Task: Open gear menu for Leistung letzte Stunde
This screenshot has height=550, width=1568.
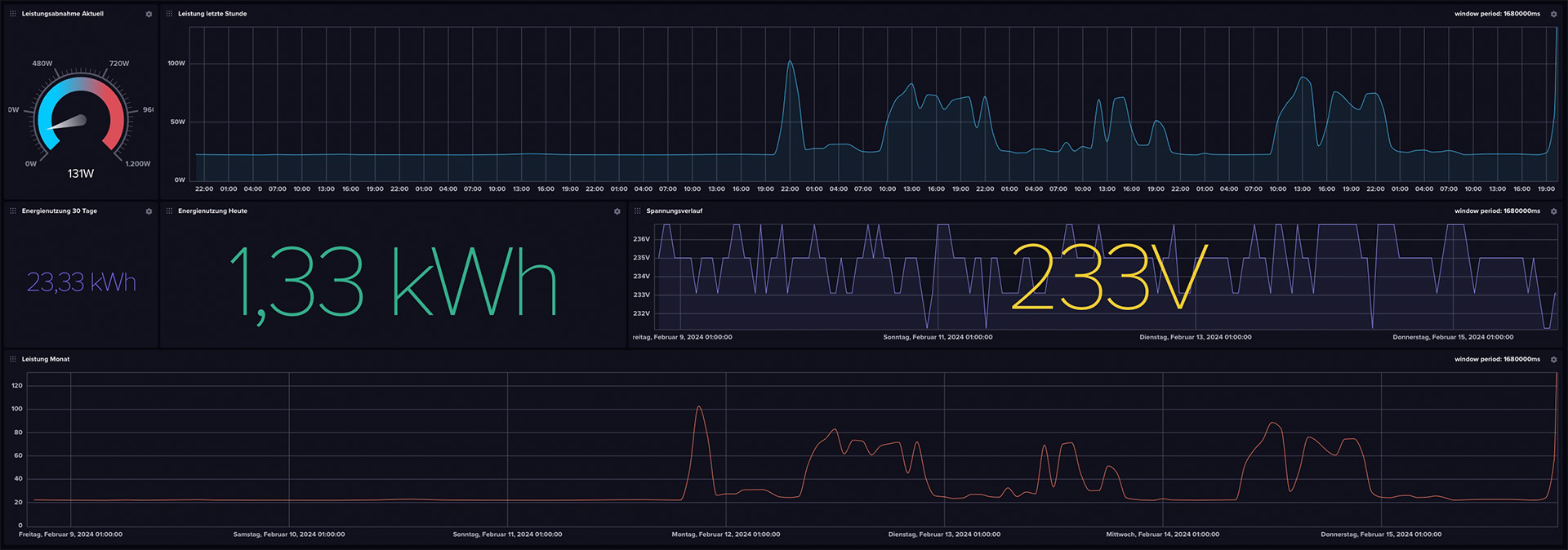Action: click(1553, 15)
